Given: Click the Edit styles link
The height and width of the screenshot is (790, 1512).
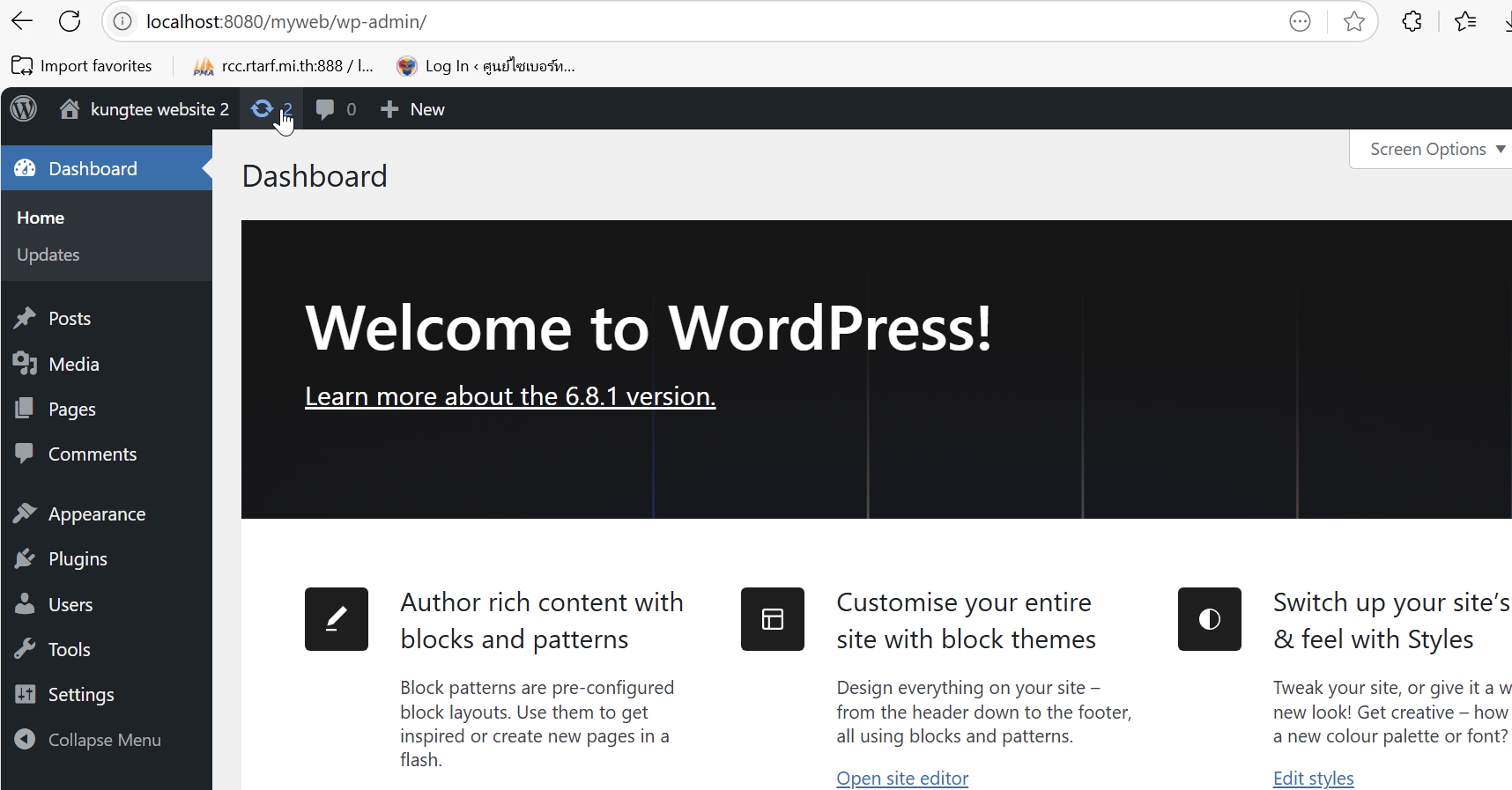Looking at the screenshot, I should coord(1313,779).
